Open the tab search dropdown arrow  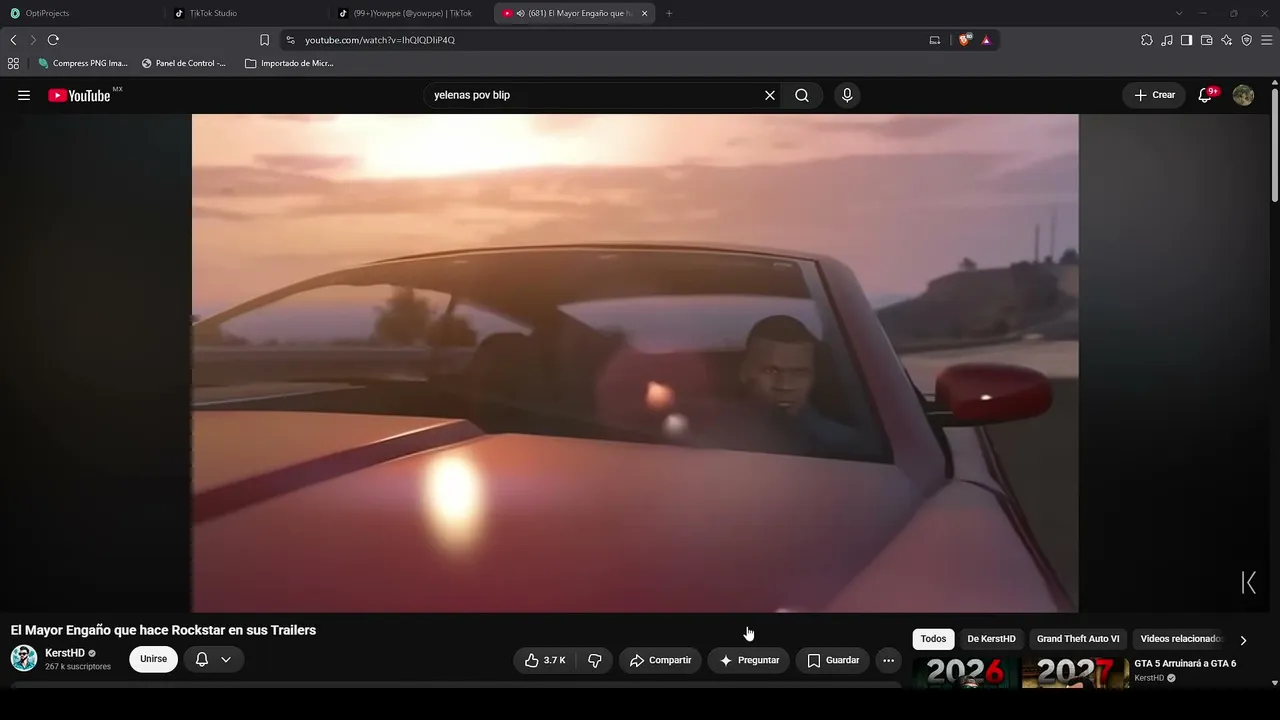point(1179,13)
